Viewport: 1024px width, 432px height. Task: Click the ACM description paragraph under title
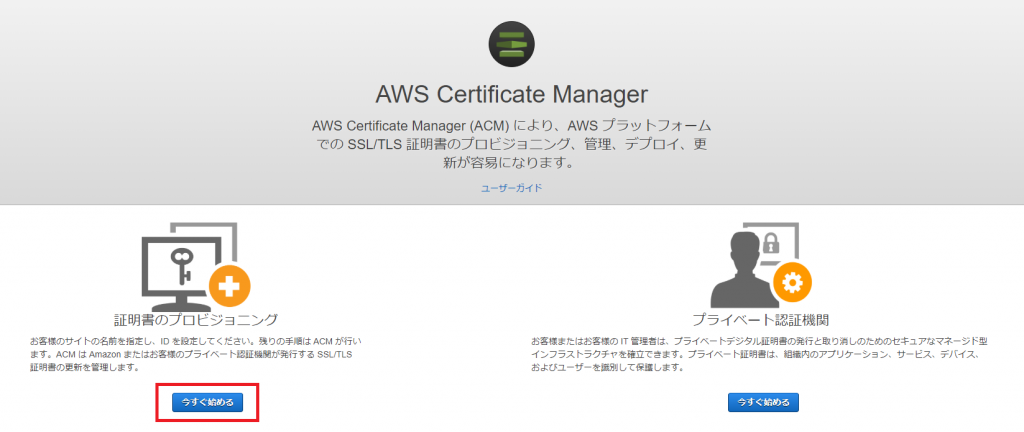(511, 143)
